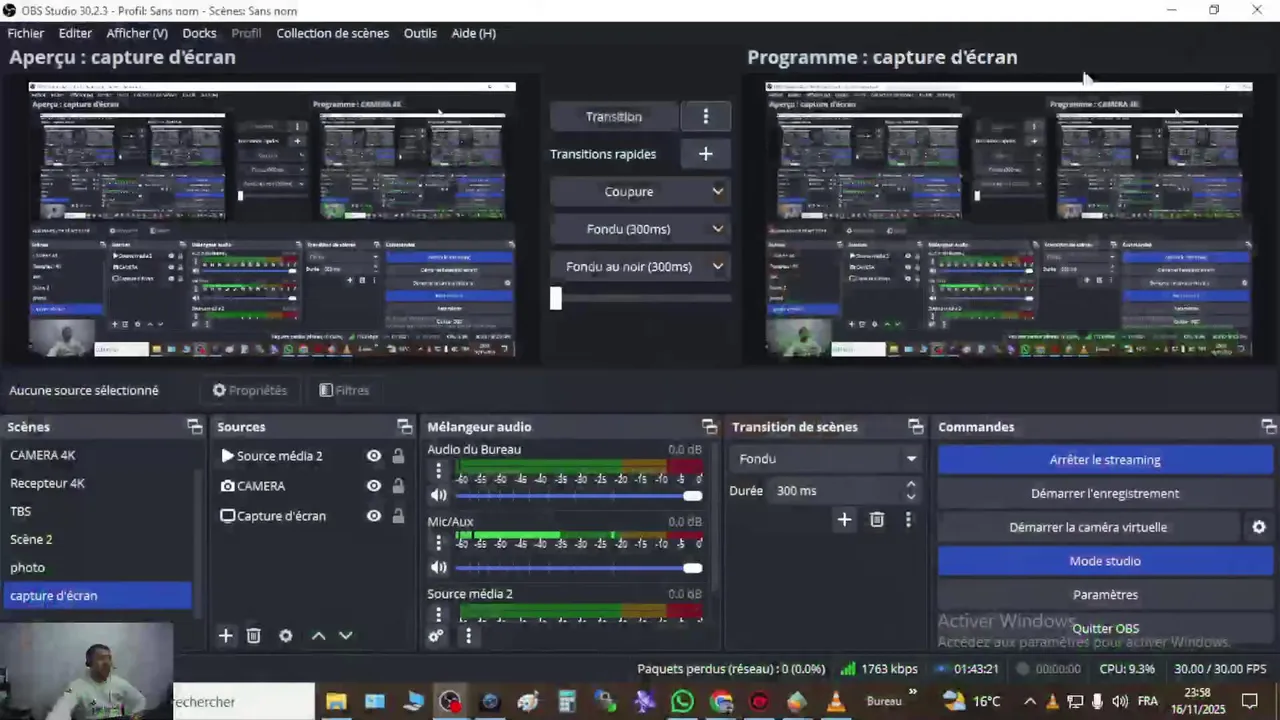Adjust Audio du Bureau volume slider
Screen dimensions: 1280x720
tap(579, 496)
